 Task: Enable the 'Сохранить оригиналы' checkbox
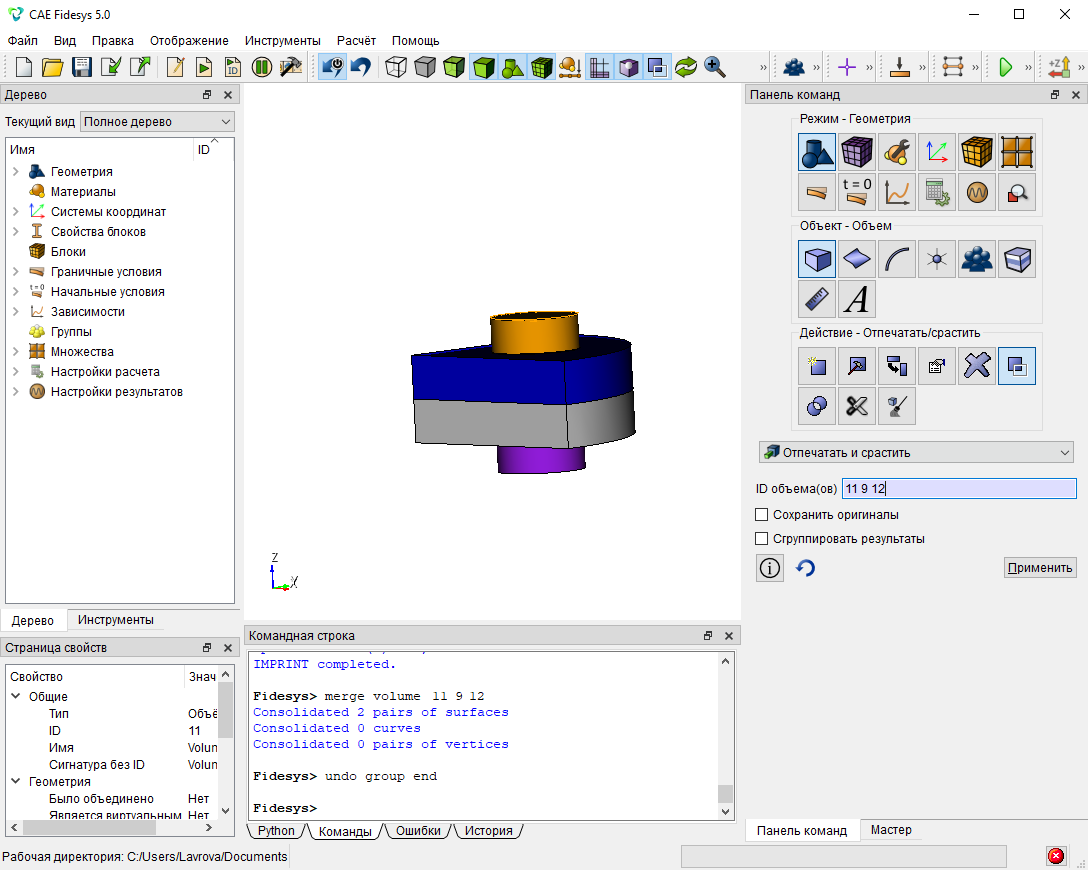(762, 515)
